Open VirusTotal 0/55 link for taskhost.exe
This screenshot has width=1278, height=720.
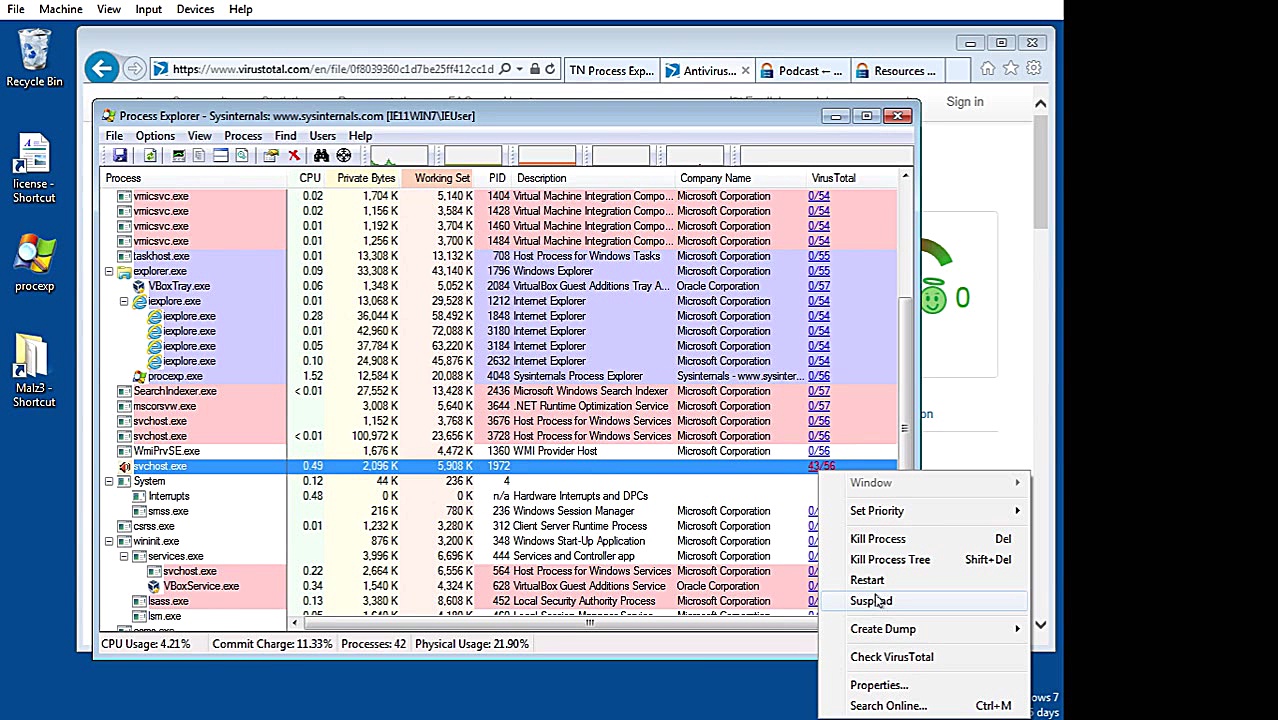pos(818,256)
